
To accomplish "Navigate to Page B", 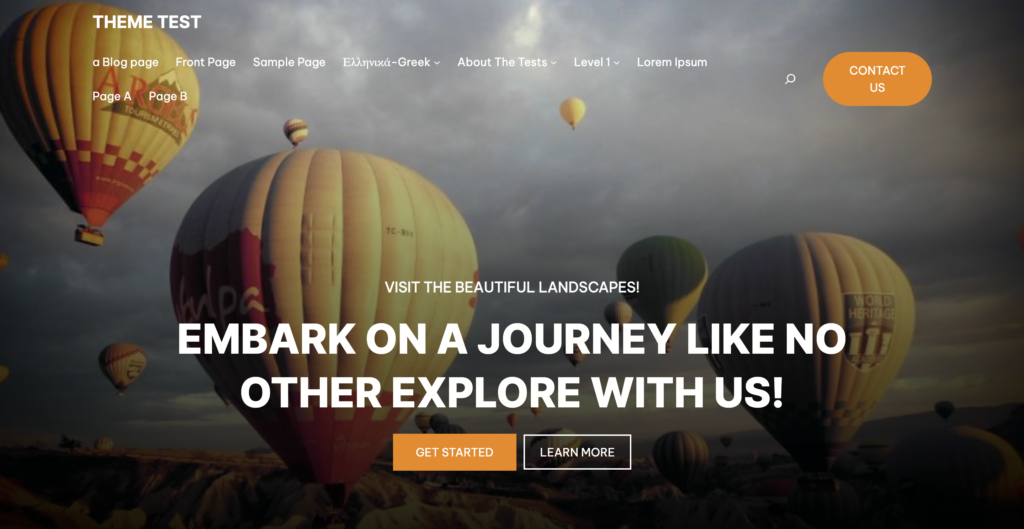I will tap(168, 96).
